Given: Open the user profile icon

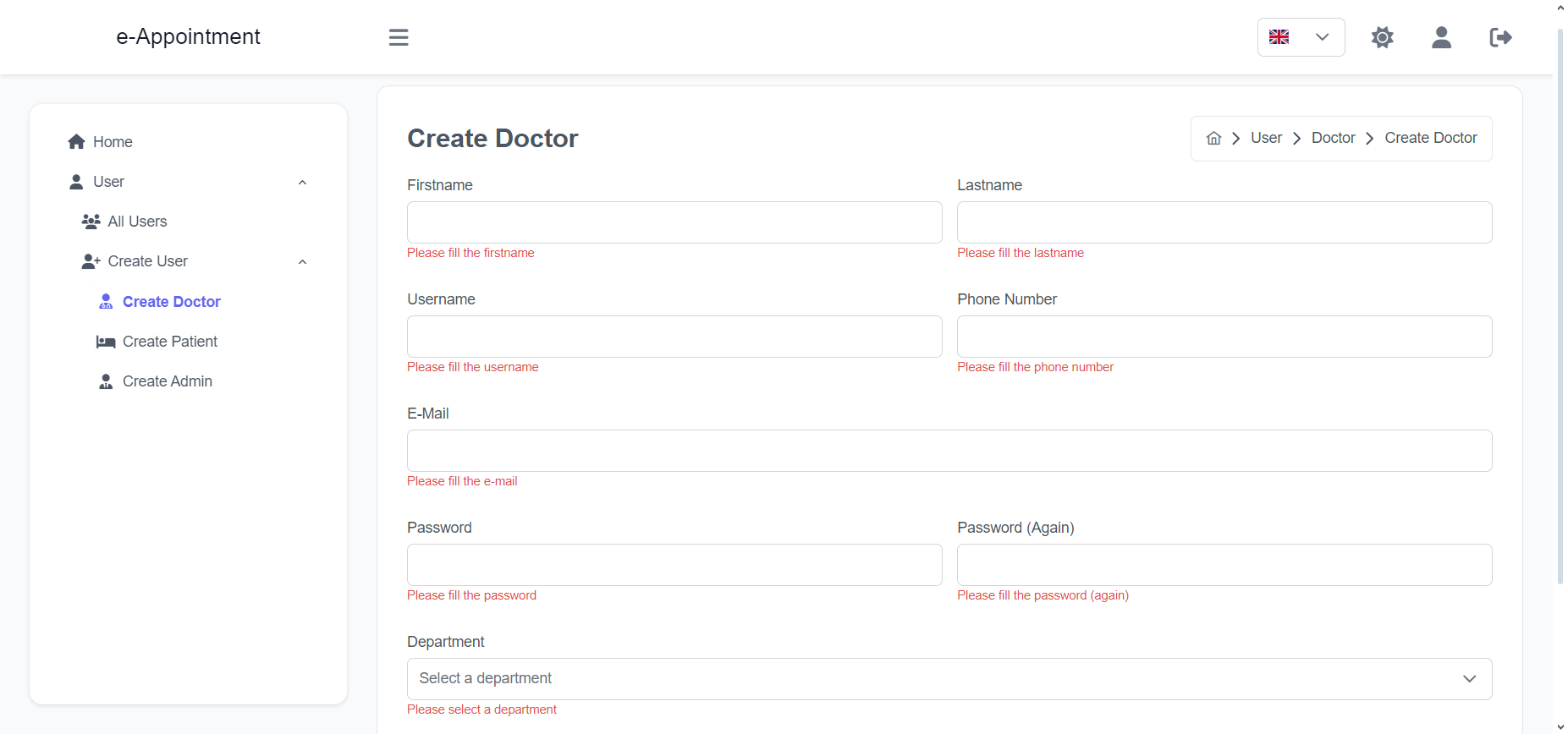Looking at the screenshot, I should point(1442,37).
